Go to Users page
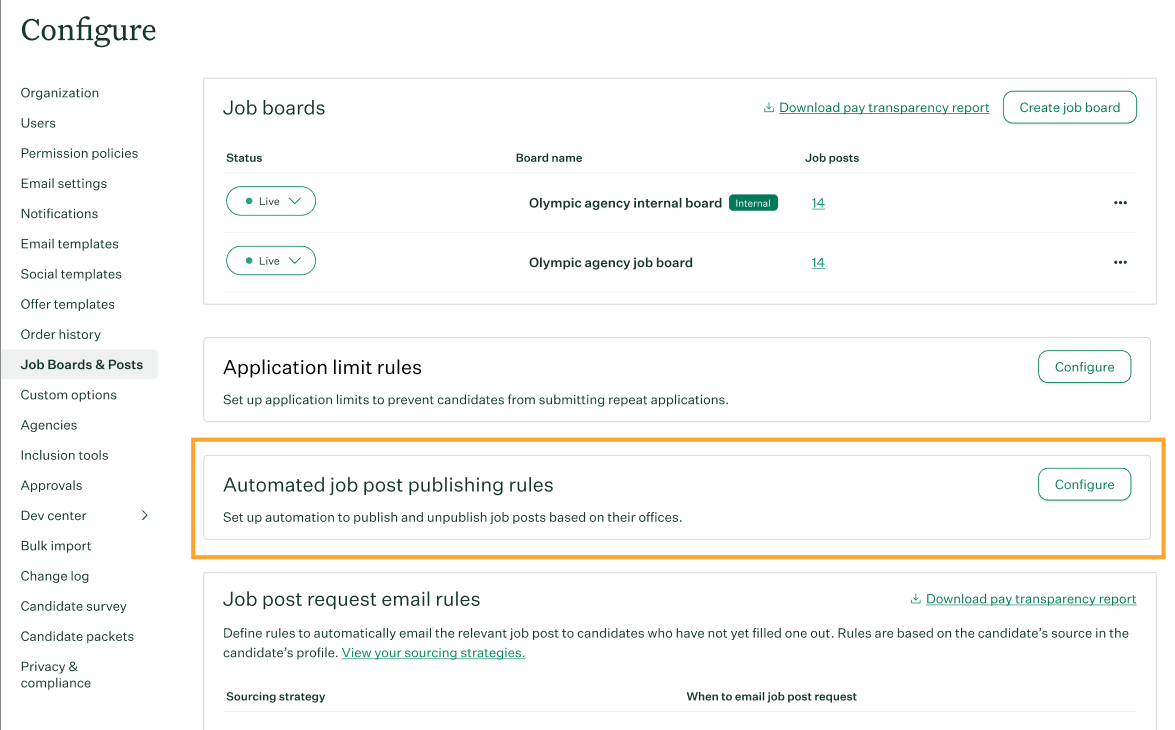The image size is (1175, 730). 38,123
